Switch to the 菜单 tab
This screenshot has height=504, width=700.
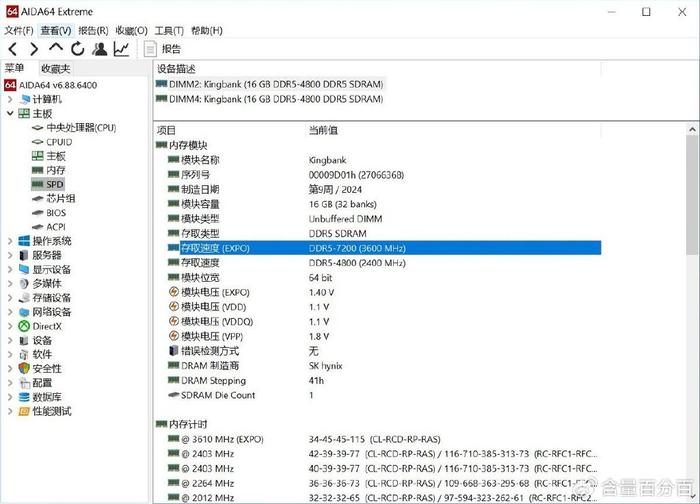14,68
